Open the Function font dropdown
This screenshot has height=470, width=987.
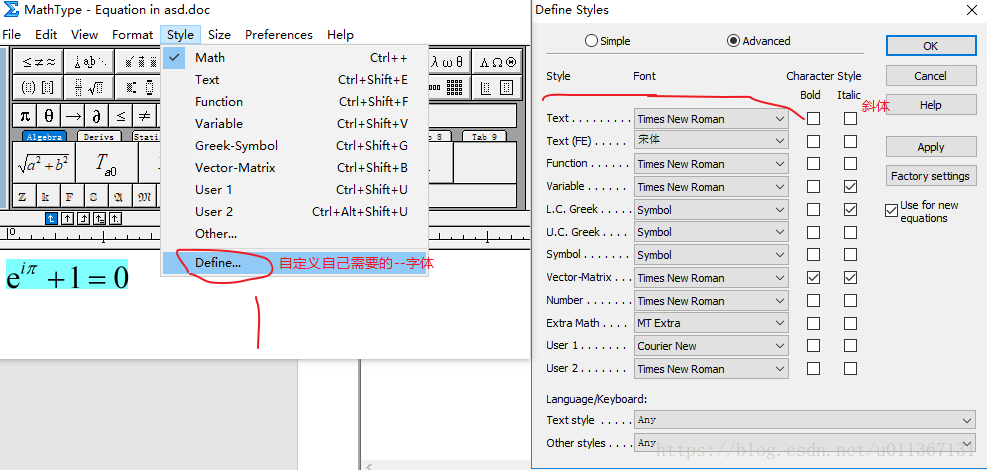point(711,164)
